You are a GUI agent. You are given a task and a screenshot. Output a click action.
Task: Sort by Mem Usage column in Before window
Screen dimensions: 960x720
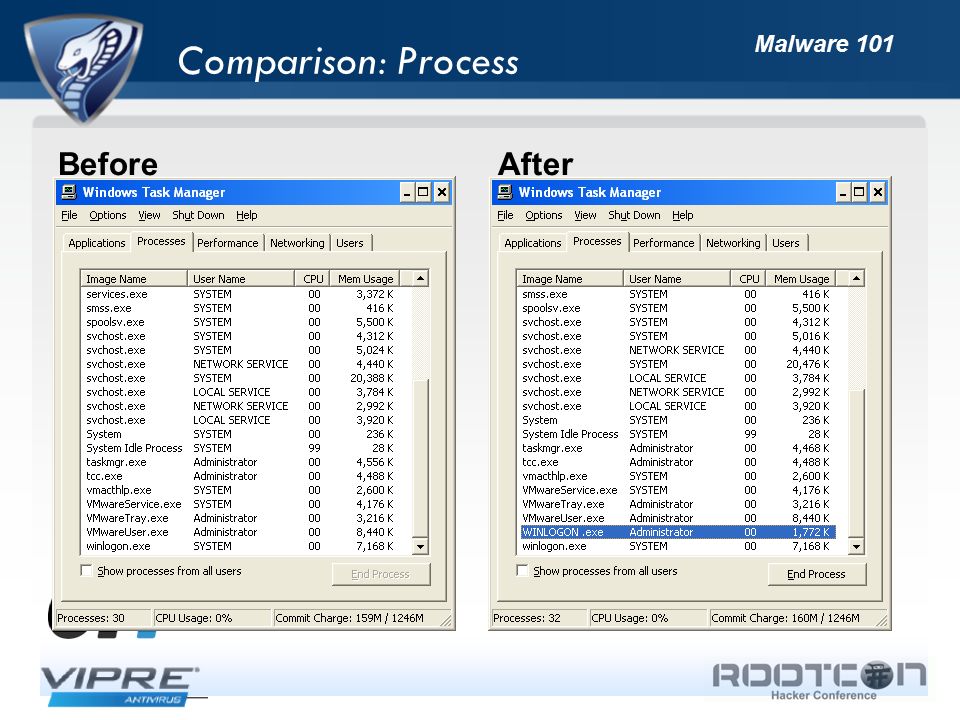point(365,279)
